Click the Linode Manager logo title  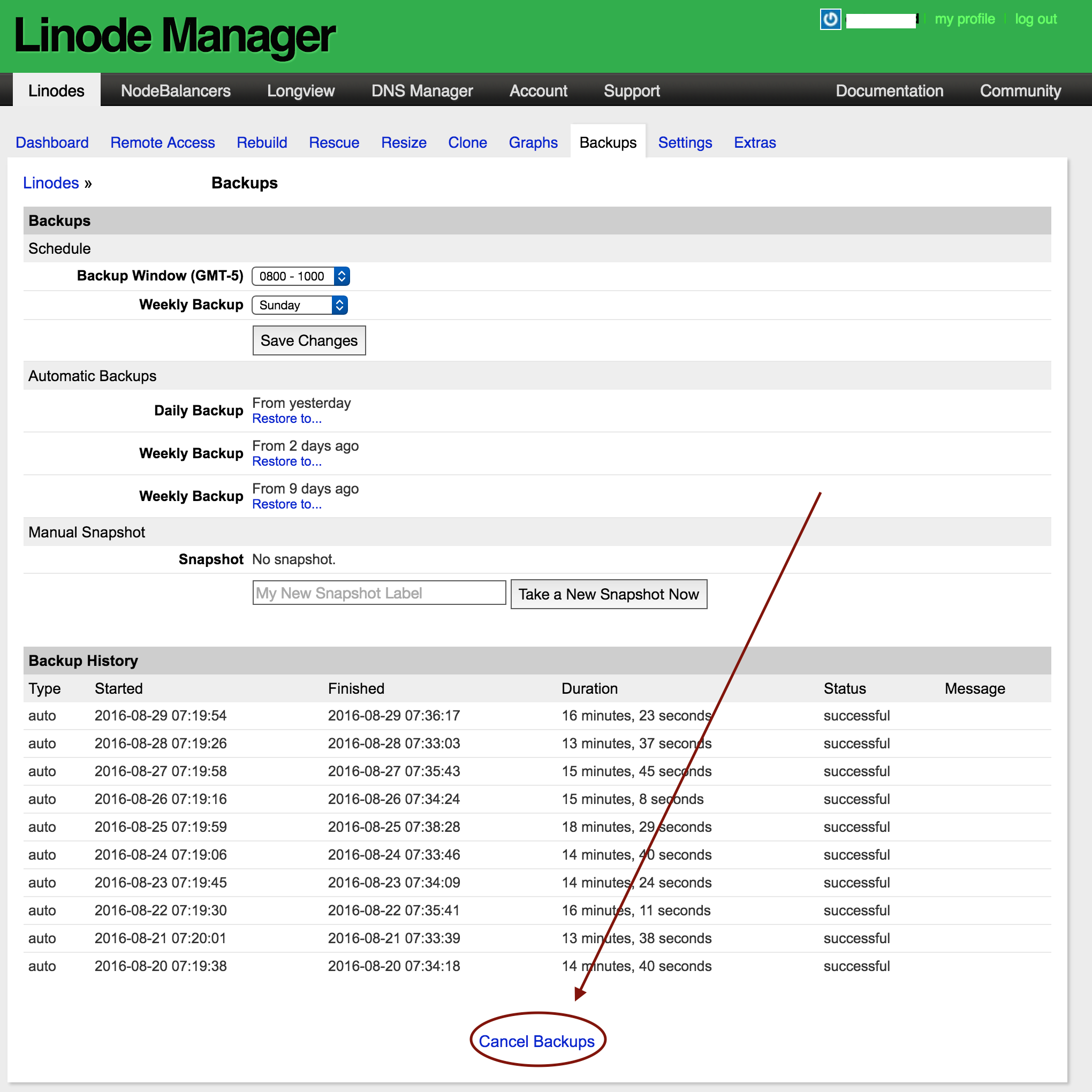point(174,36)
